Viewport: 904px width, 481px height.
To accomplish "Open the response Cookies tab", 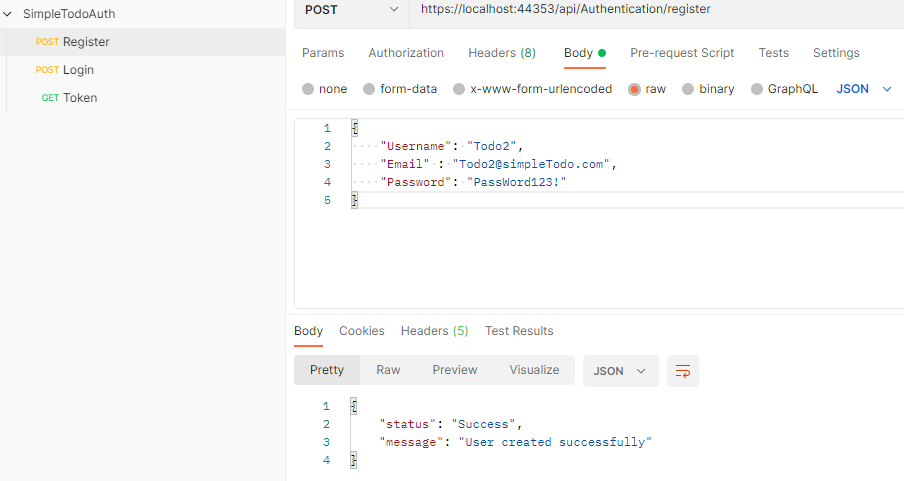I will coord(361,331).
